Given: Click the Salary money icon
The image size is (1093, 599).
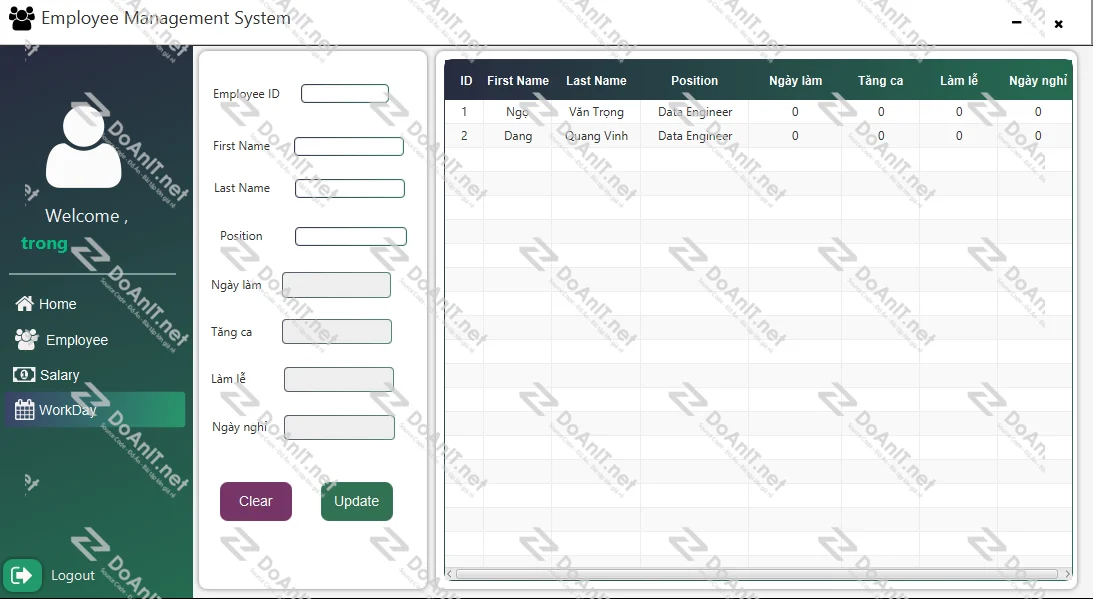Looking at the screenshot, I should pyautogui.click(x=24, y=375).
